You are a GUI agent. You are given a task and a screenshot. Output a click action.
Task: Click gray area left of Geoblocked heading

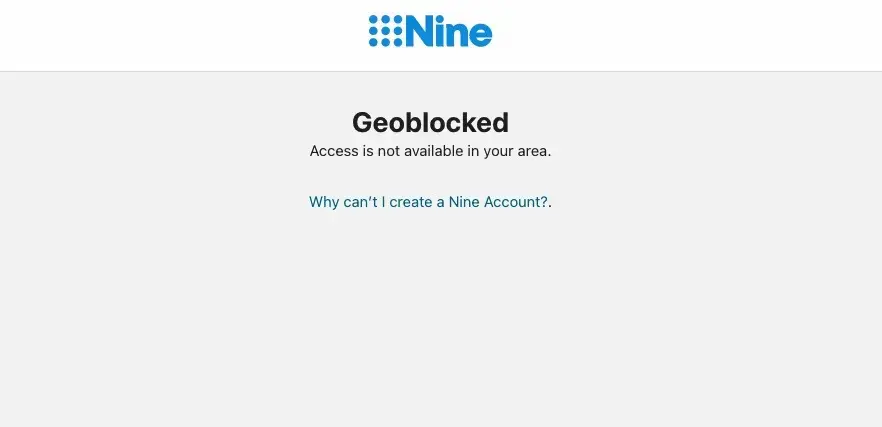coord(180,122)
